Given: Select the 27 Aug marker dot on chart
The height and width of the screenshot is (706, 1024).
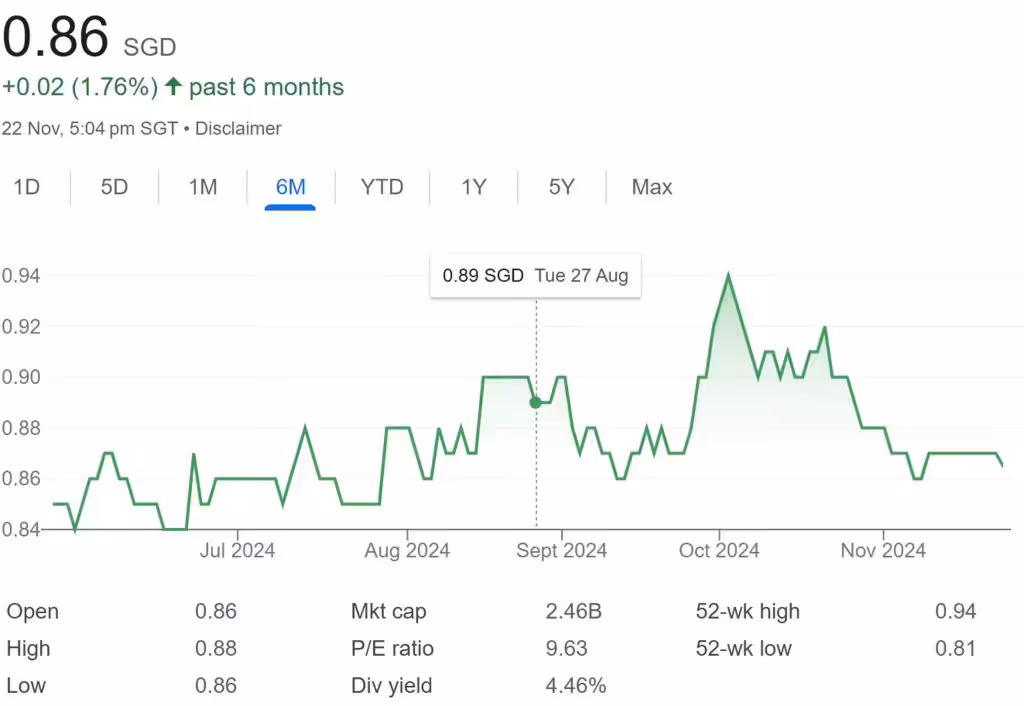Looking at the screenshot, I should pos(535,402).
